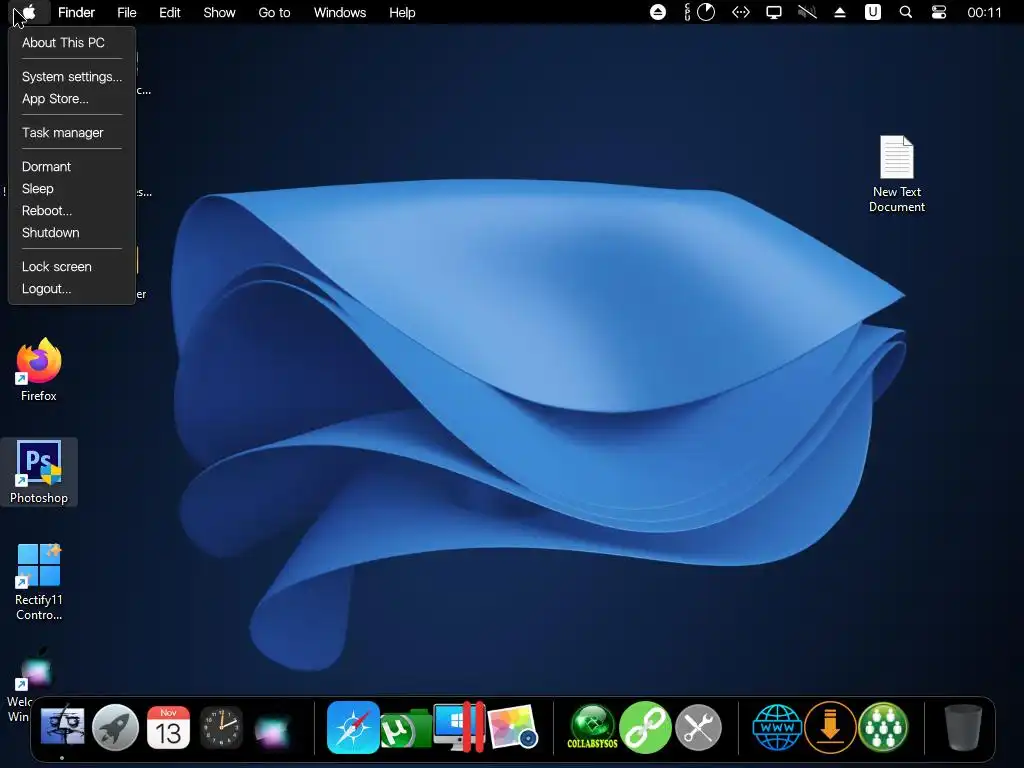
Task: Open the Calendar Nov 13 dock icon
Action: [x=168, y=728]
